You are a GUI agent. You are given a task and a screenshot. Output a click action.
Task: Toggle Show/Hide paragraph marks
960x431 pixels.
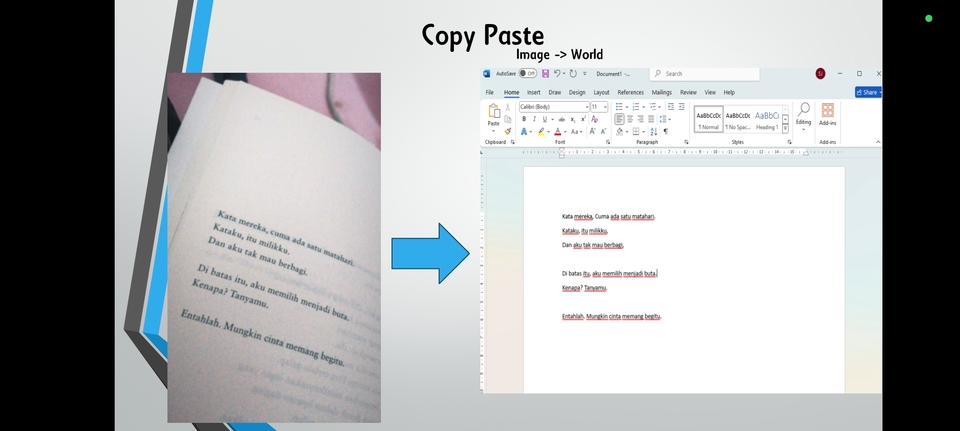click(x=666, y=131)
